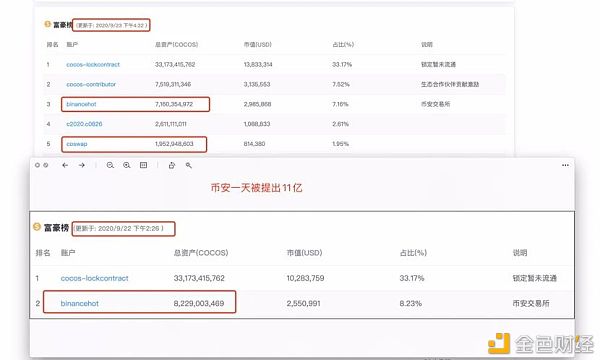Image resolution: width=600 pixels, height=360 pixels.
Task: Zoom in using the plus magnifier
Action: (x=127, y=165)
